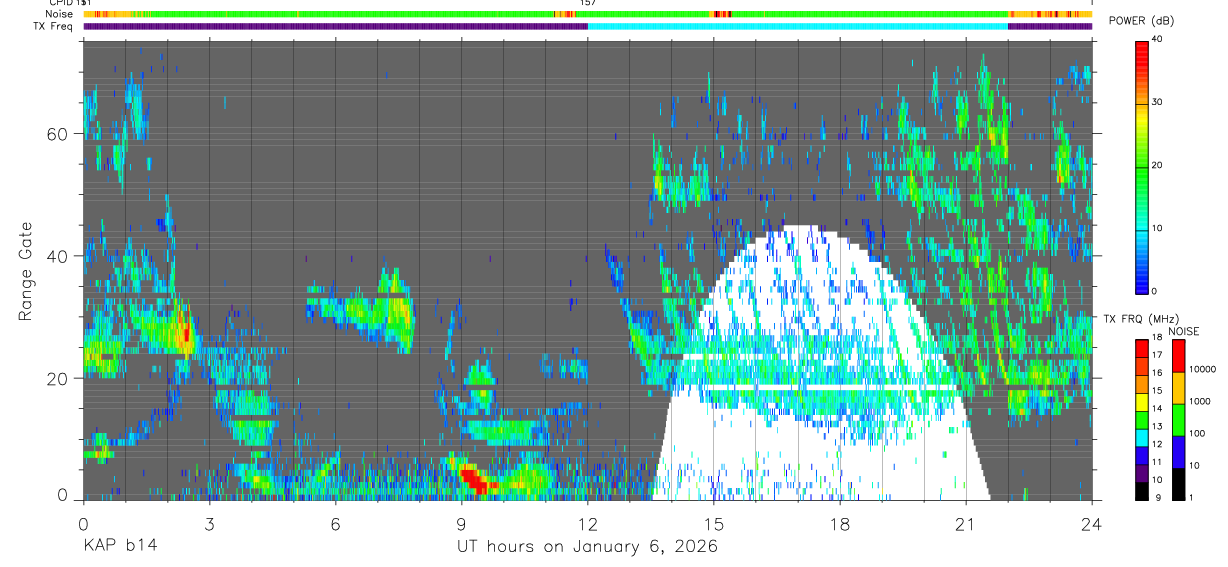
Task: Click the 6 tick on the UT hours axis
Action: click(335, 523)
